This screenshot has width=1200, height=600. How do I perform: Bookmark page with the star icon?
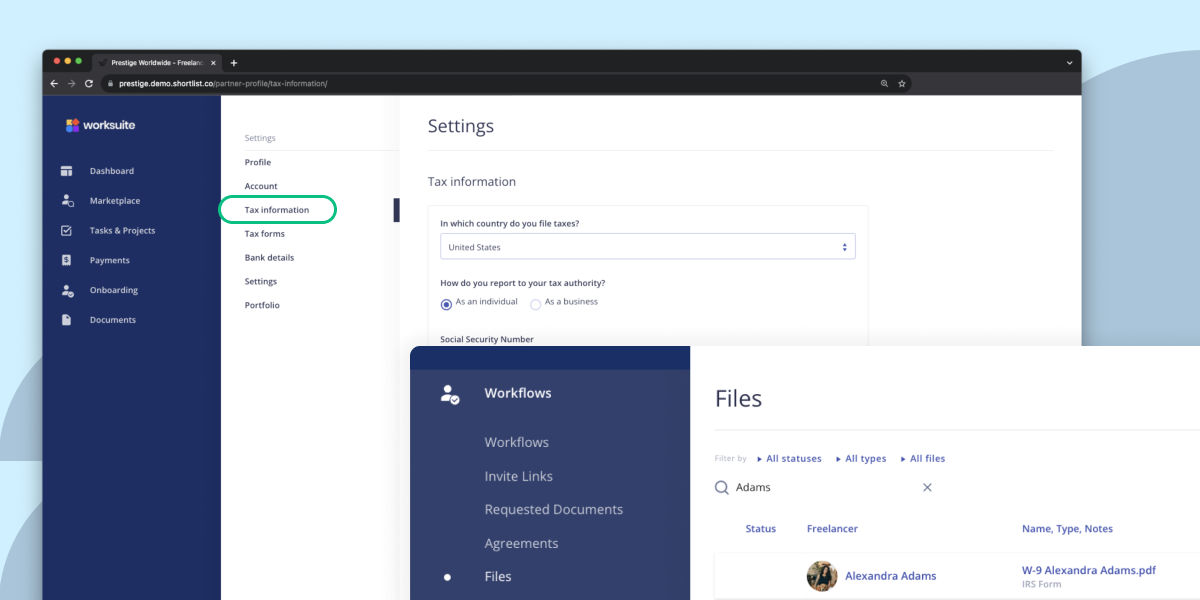901,84
